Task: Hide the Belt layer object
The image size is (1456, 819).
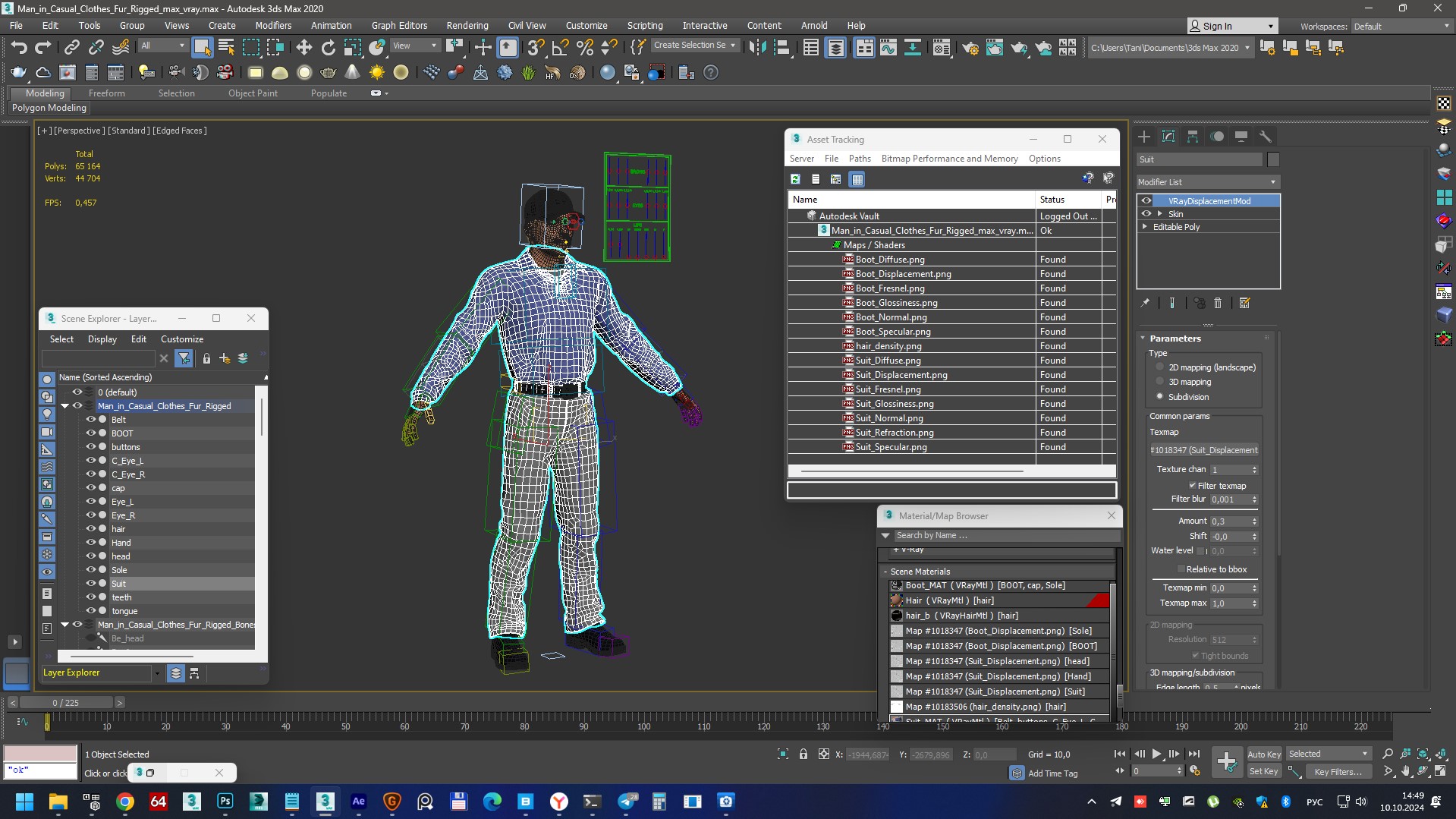Action: [90, 420]
